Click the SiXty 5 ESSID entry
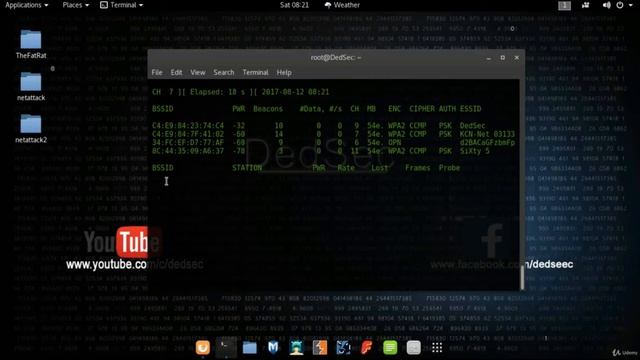Viewport: 640px width, 360px height. pyautogui.click(x=474, y=151)
